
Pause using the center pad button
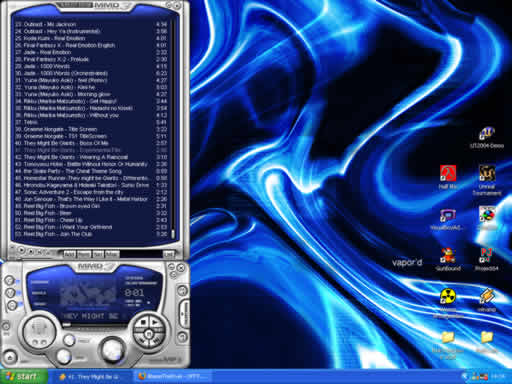[x=149, y=333]
